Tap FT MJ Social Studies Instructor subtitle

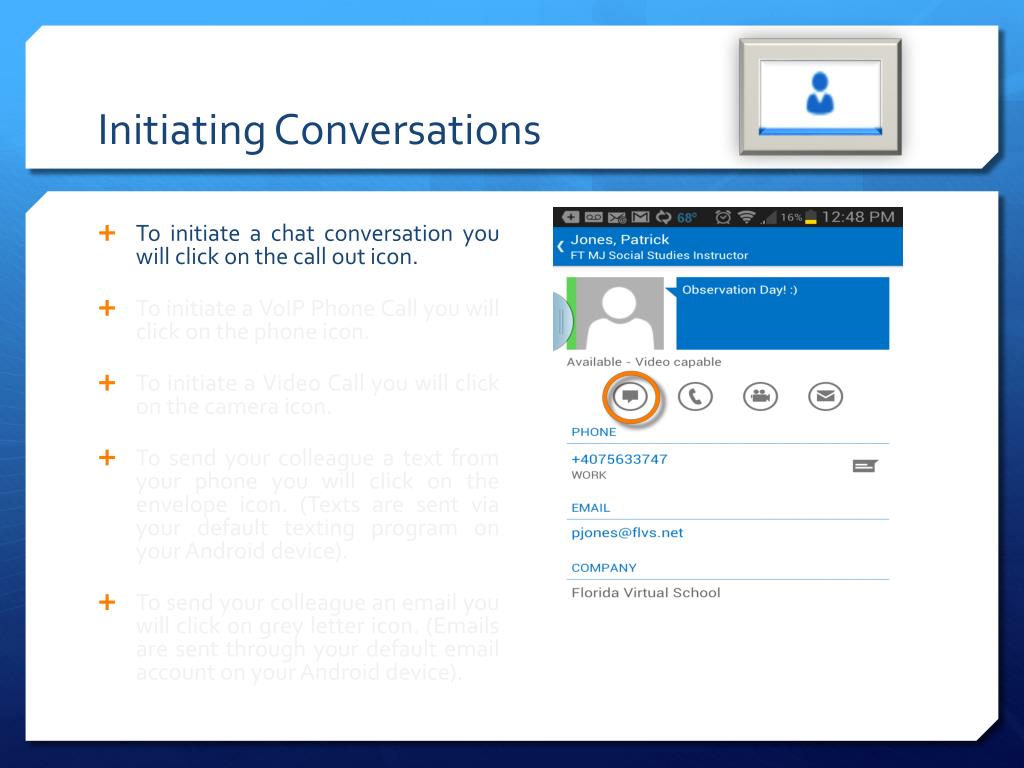coord(659,255)
